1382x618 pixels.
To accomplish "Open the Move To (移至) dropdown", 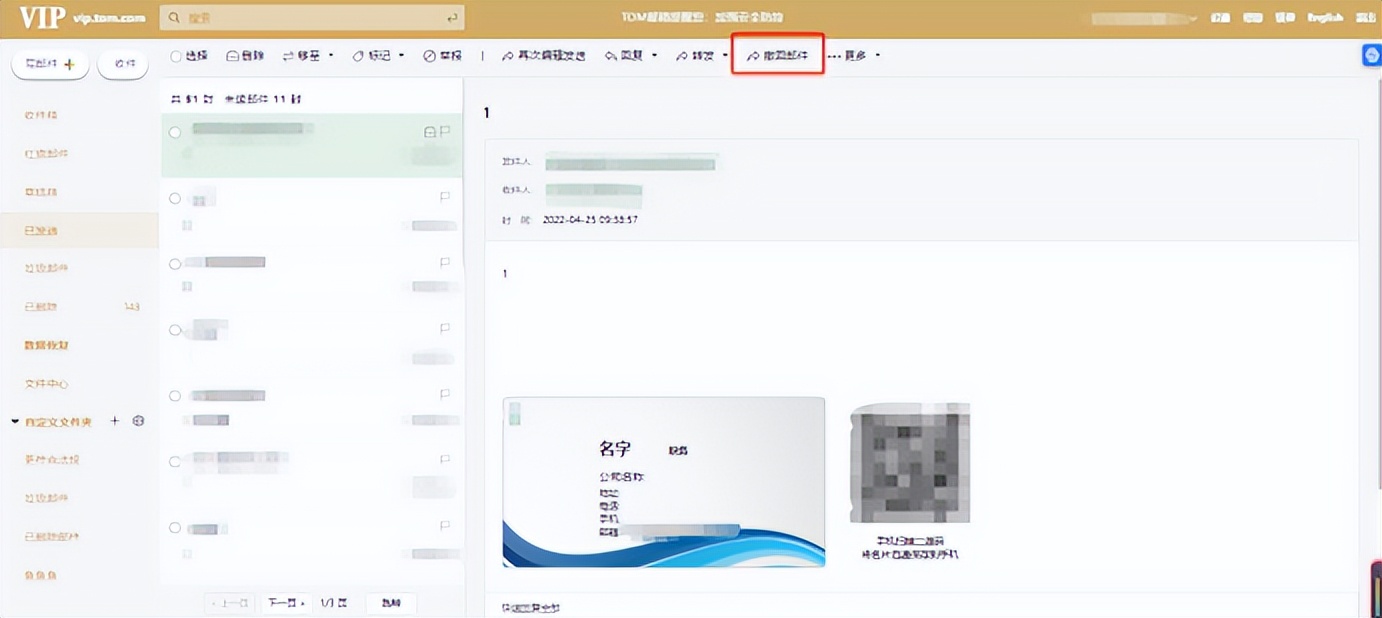I will tap(306, 55).
